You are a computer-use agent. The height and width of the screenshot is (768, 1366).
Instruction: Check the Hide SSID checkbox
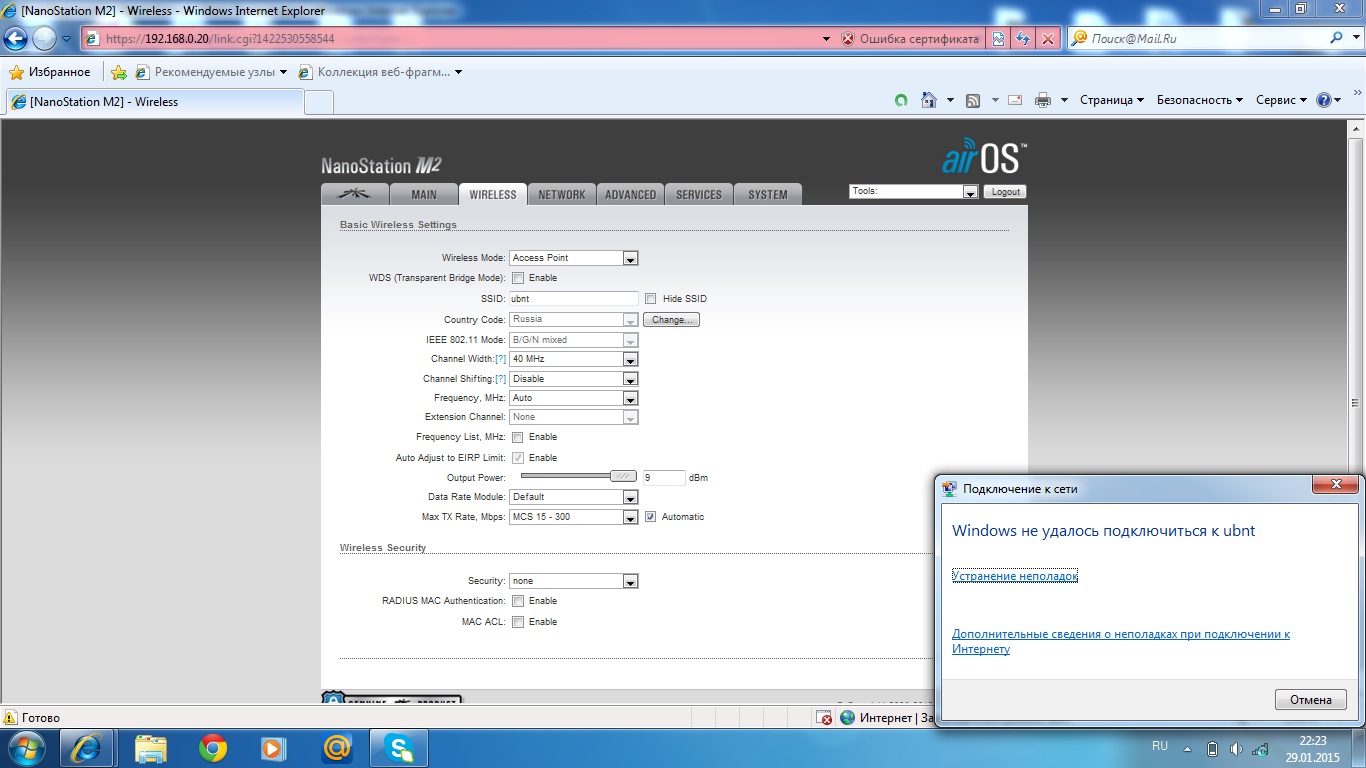(x=651, y=298)
